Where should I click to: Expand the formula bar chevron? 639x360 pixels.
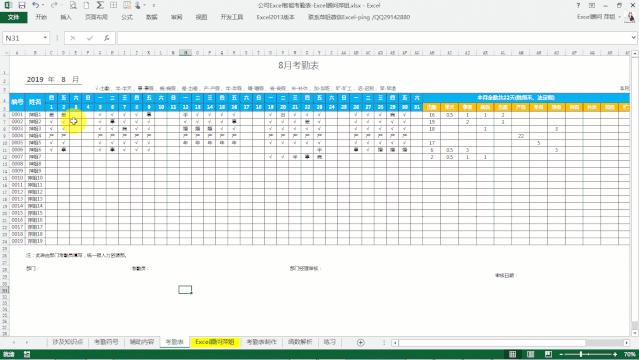pyautogui.click(x=634, y=38)
